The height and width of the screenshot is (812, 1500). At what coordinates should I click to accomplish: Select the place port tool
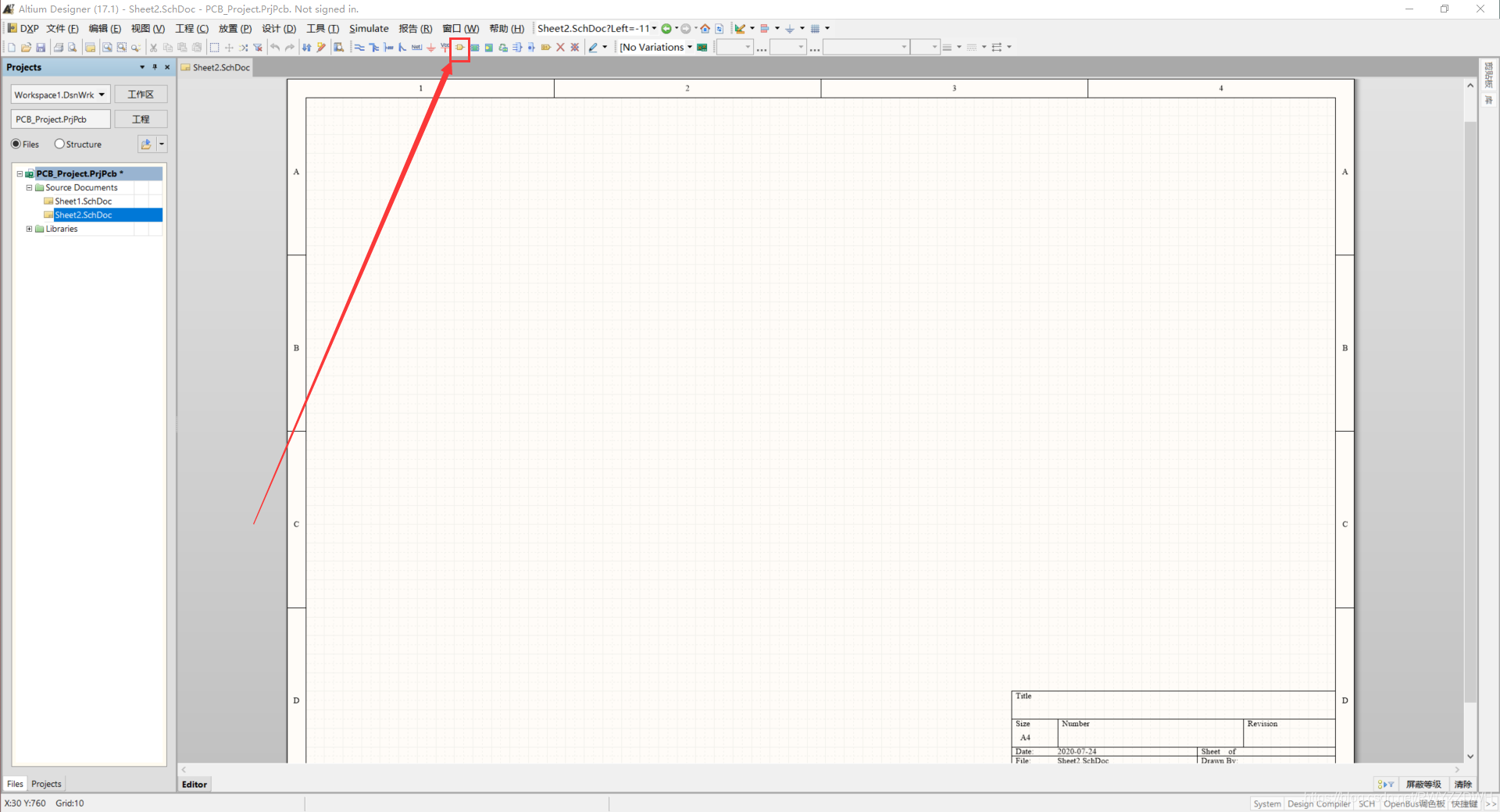(545, 48)
